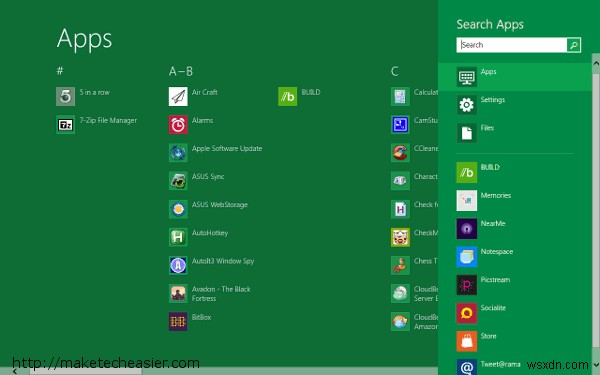Screen dimensions: 600x375
Task: Click the horizontal scrollbar left arrow
Action: click(15, 371)
